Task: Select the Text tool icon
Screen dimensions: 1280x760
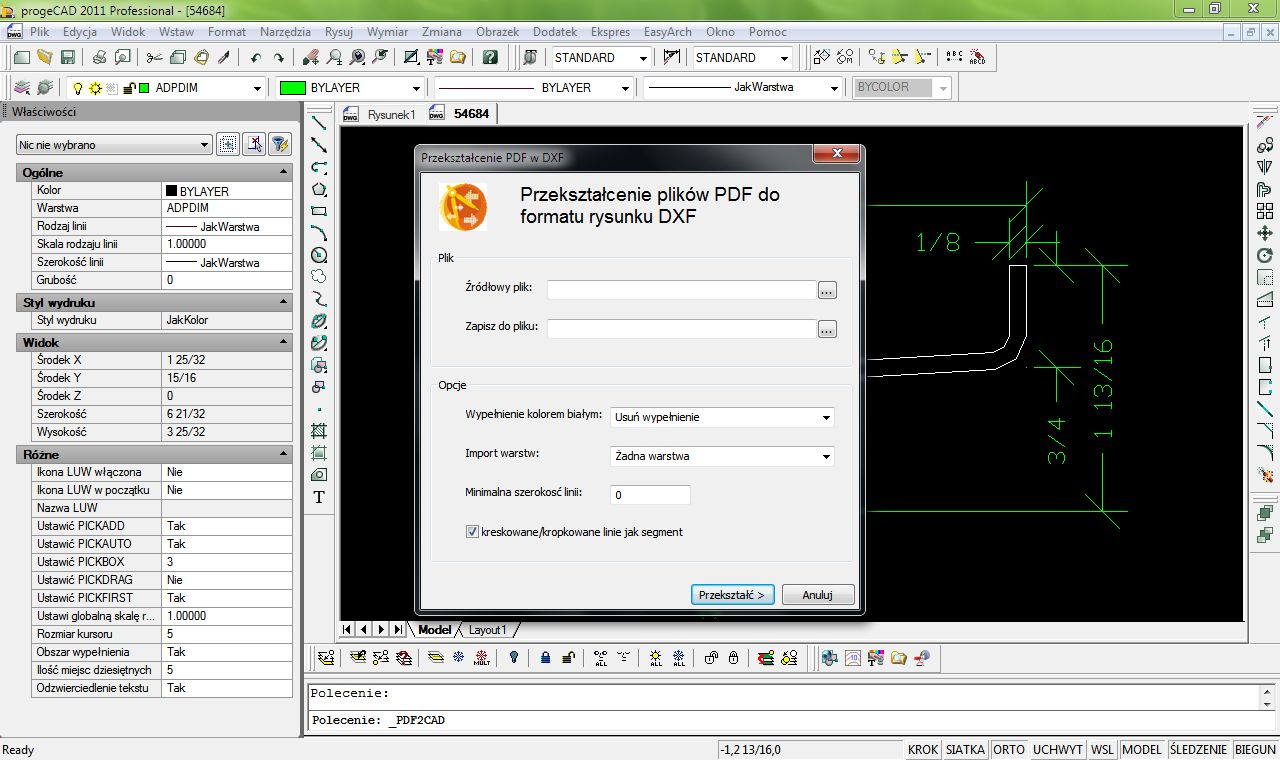Action: coord(319,497)
